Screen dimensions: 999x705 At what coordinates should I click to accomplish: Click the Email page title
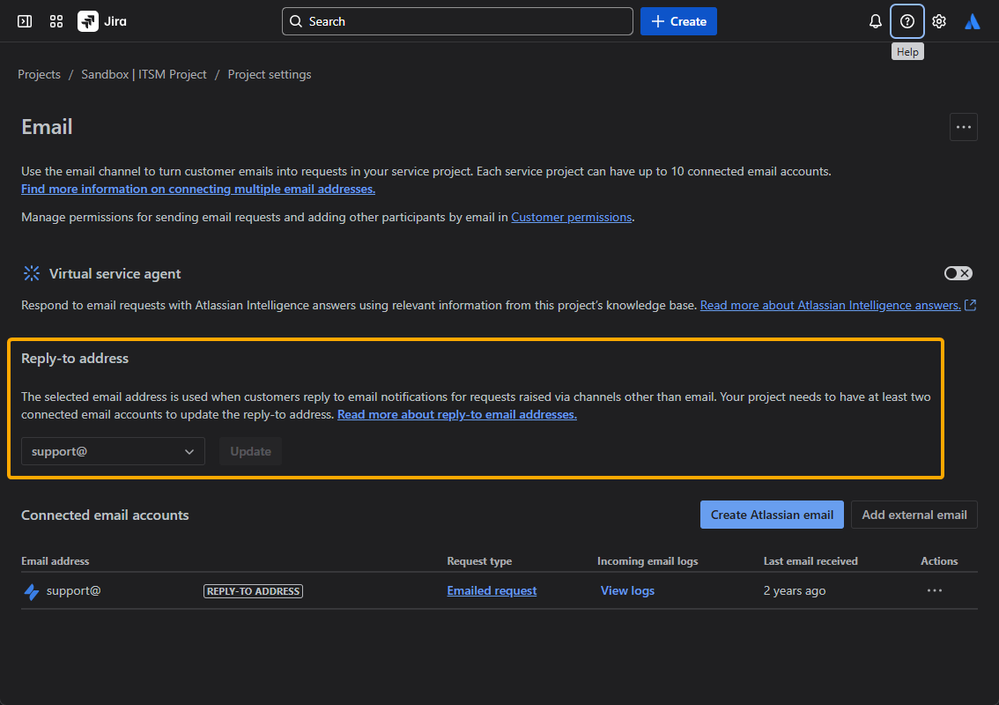47,127
